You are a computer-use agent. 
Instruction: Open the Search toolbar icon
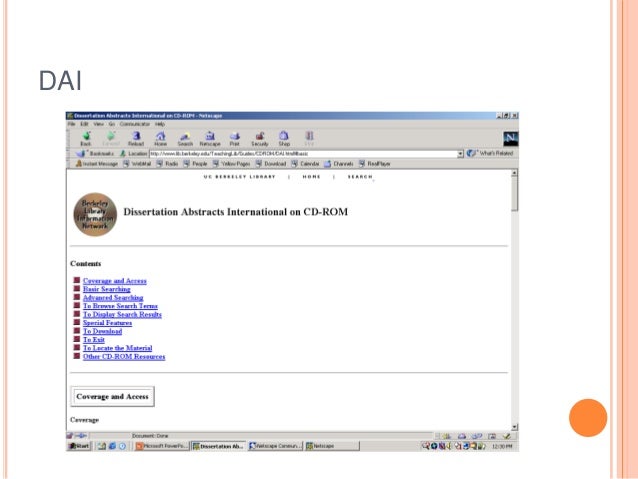coord(185,139)
